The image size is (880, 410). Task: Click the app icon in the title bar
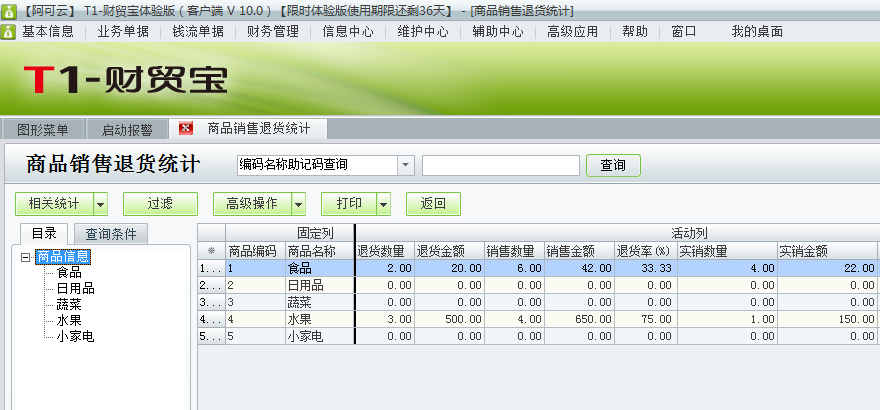click(x=8, y=11)
